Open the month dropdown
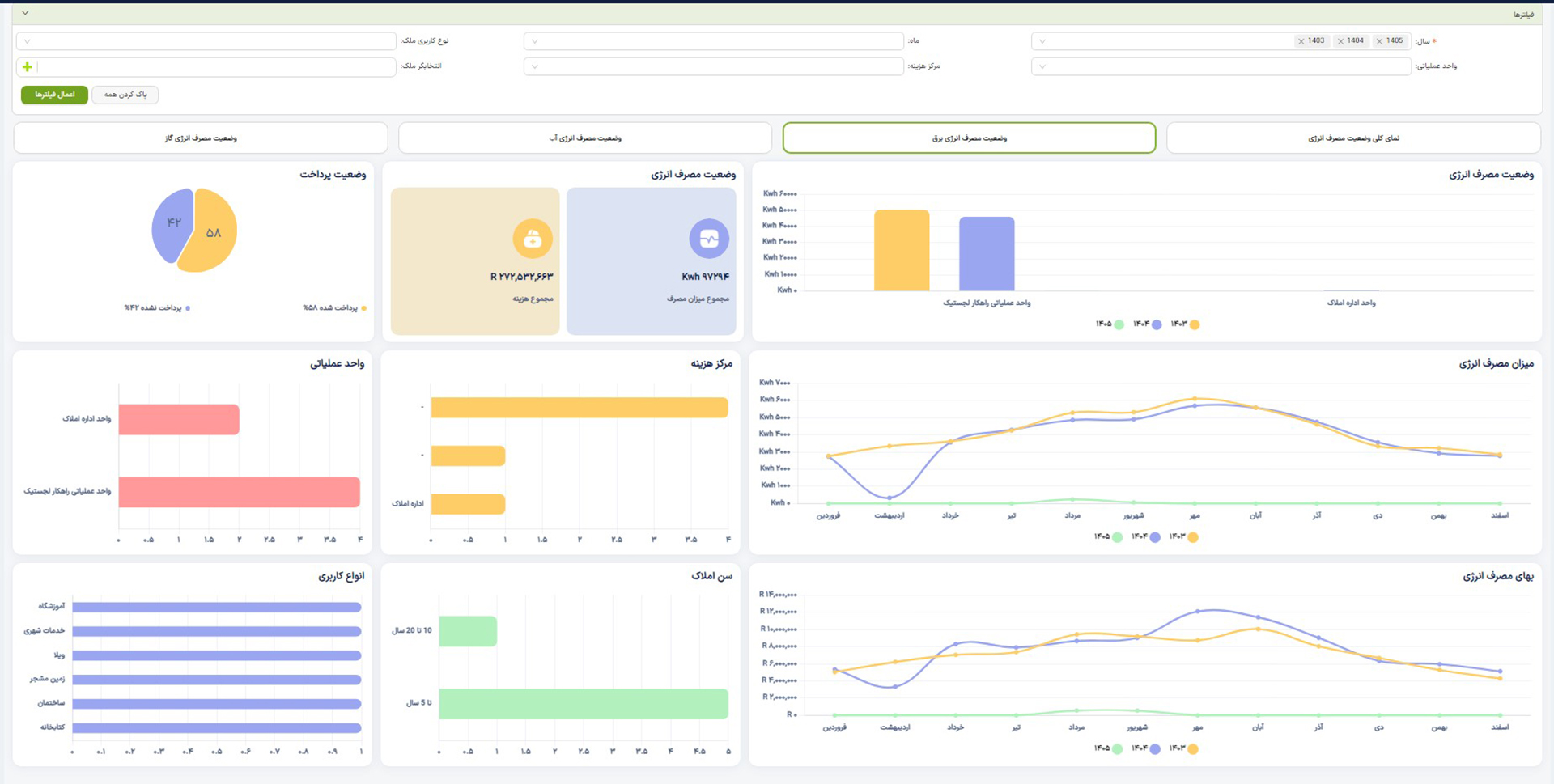This screenshot has width=1554, height=784. (713, 41)
